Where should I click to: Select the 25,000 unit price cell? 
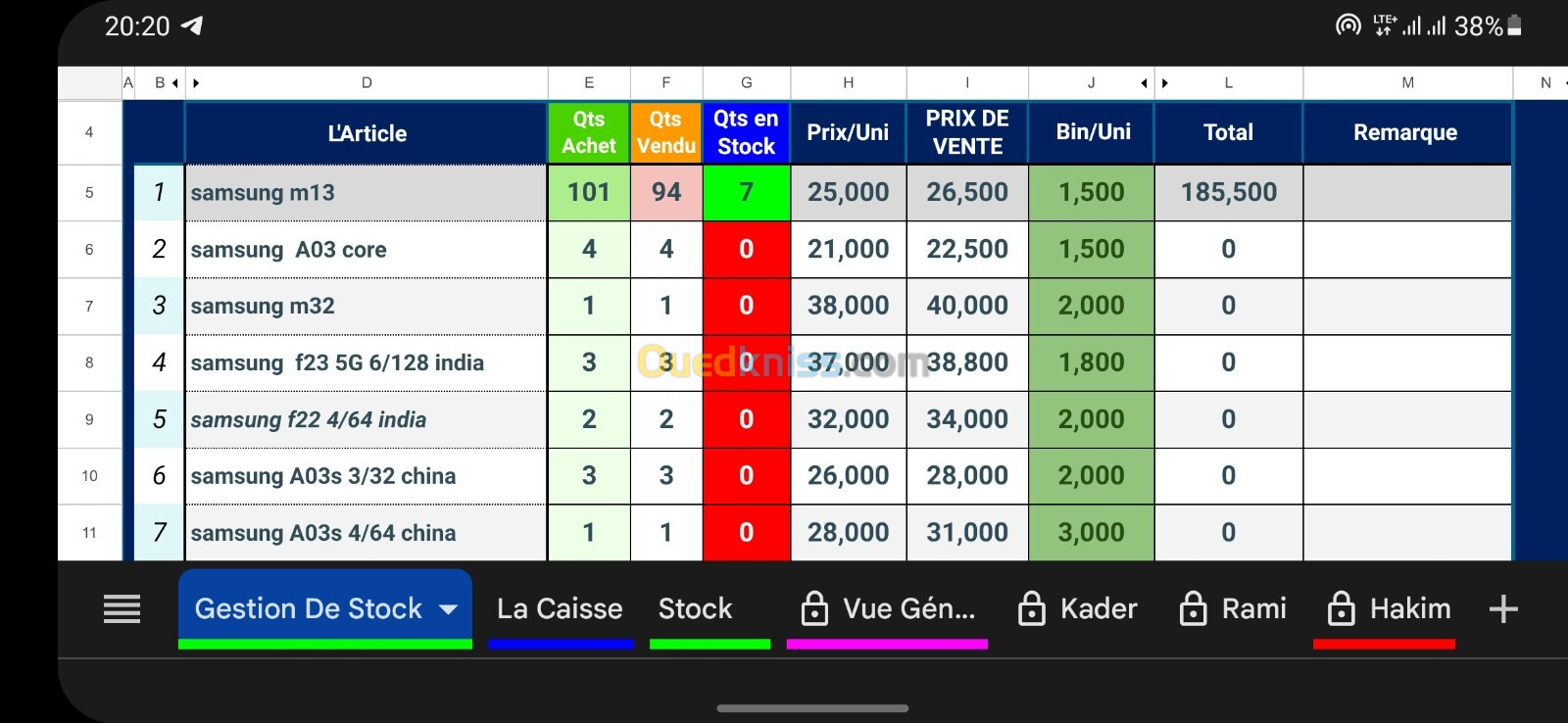pyautogui.click(x=849, y=192)
